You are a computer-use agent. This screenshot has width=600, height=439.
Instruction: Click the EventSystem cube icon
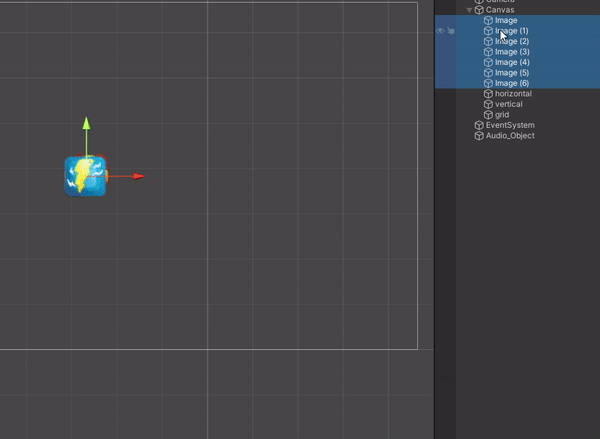479,125
